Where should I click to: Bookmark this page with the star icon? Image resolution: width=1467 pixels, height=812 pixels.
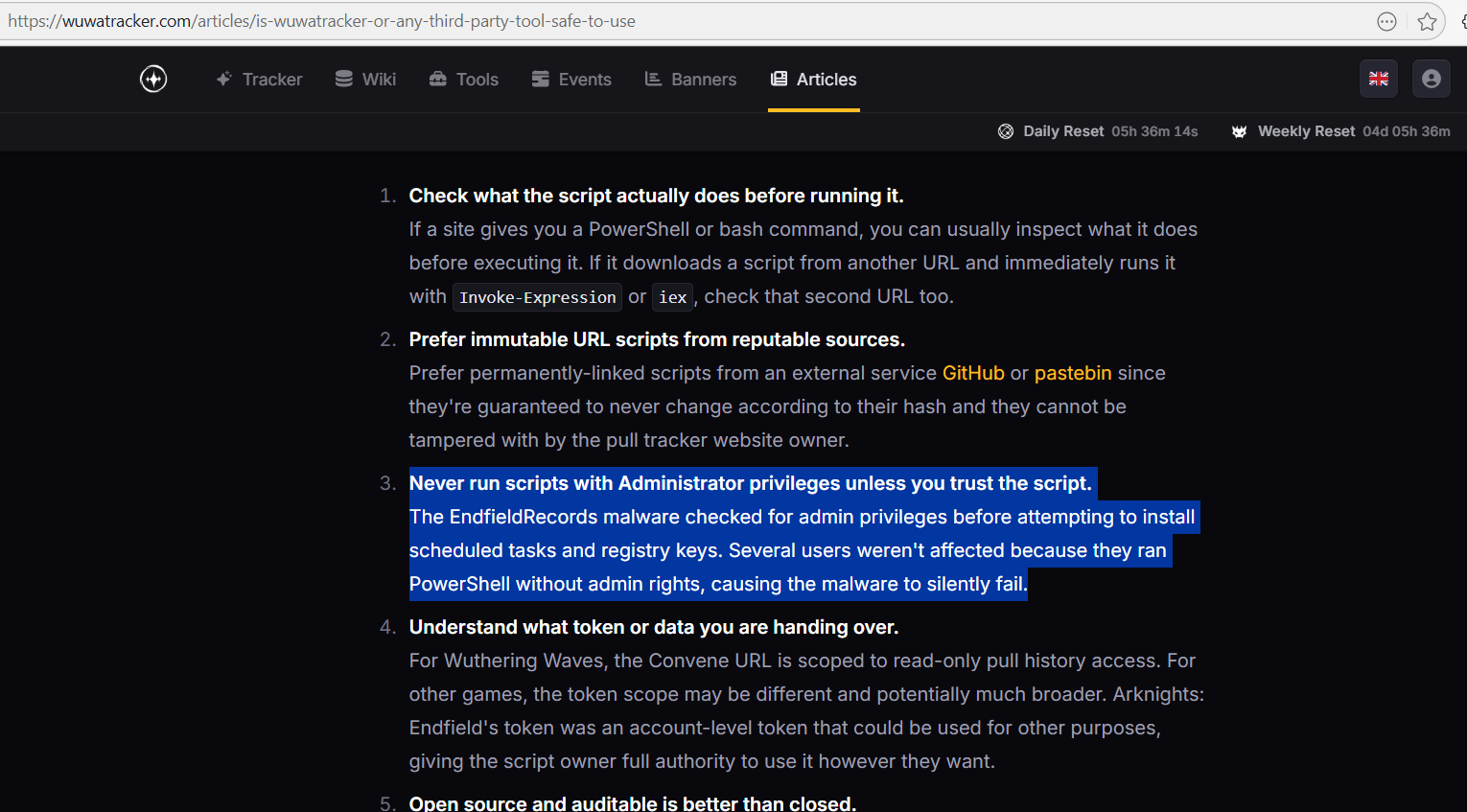point(1427,21)
